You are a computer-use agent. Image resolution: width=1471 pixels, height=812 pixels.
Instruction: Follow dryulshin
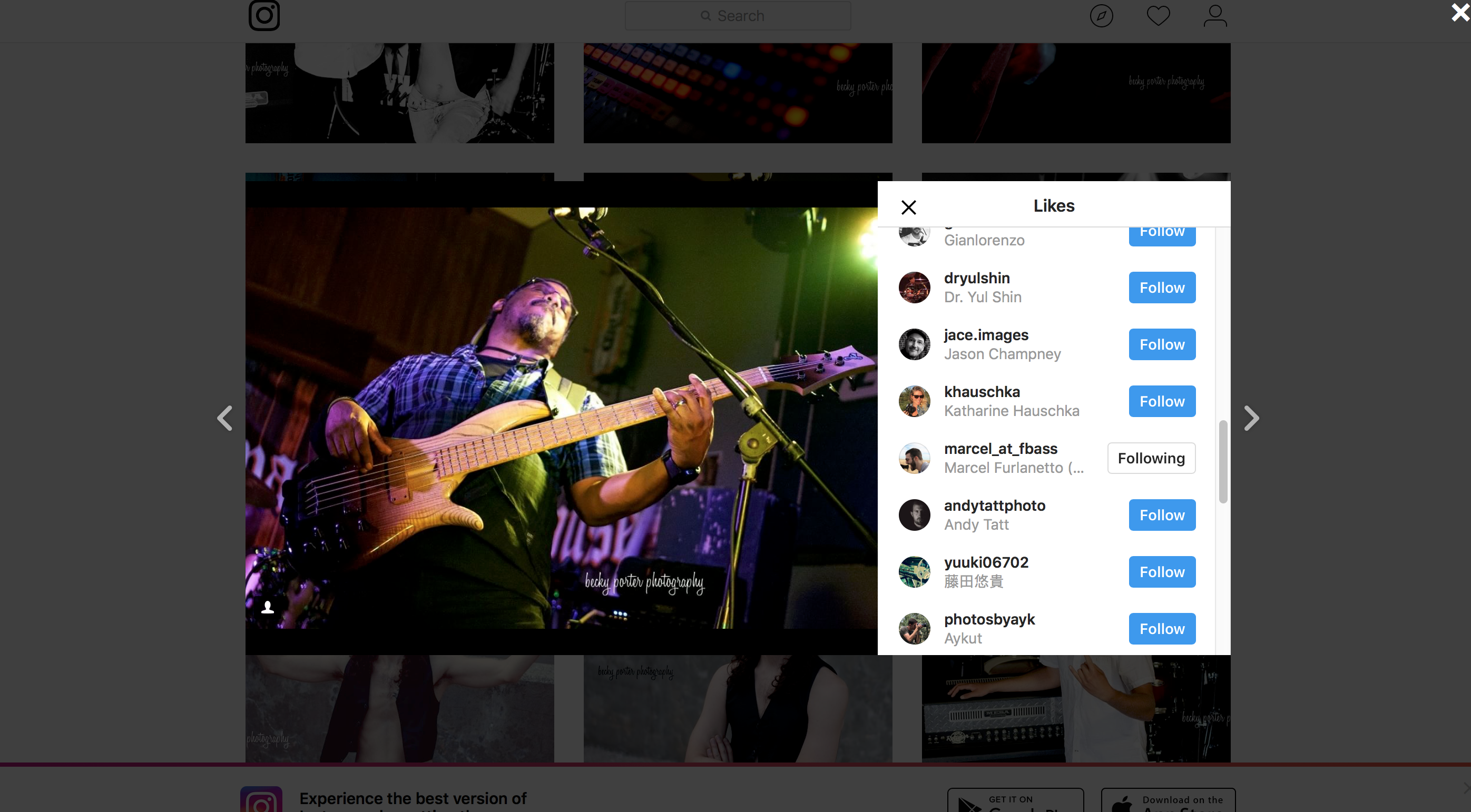coord(1162,288)
